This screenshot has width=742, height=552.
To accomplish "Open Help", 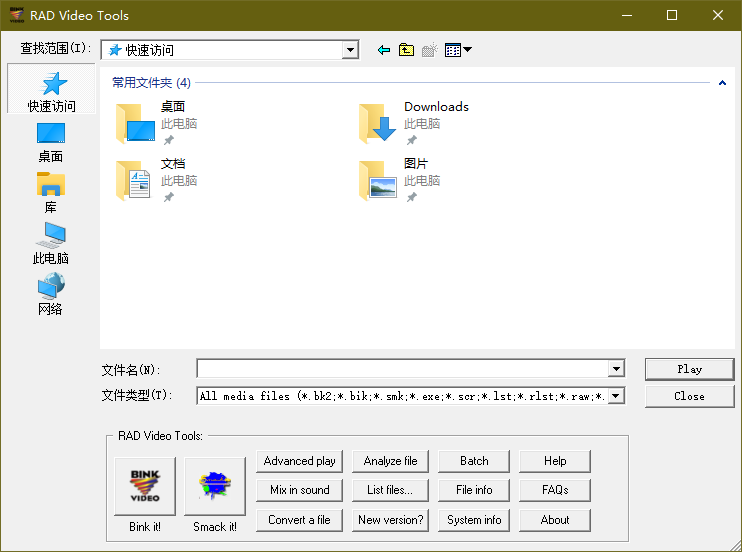I will [x=555, y=461].
